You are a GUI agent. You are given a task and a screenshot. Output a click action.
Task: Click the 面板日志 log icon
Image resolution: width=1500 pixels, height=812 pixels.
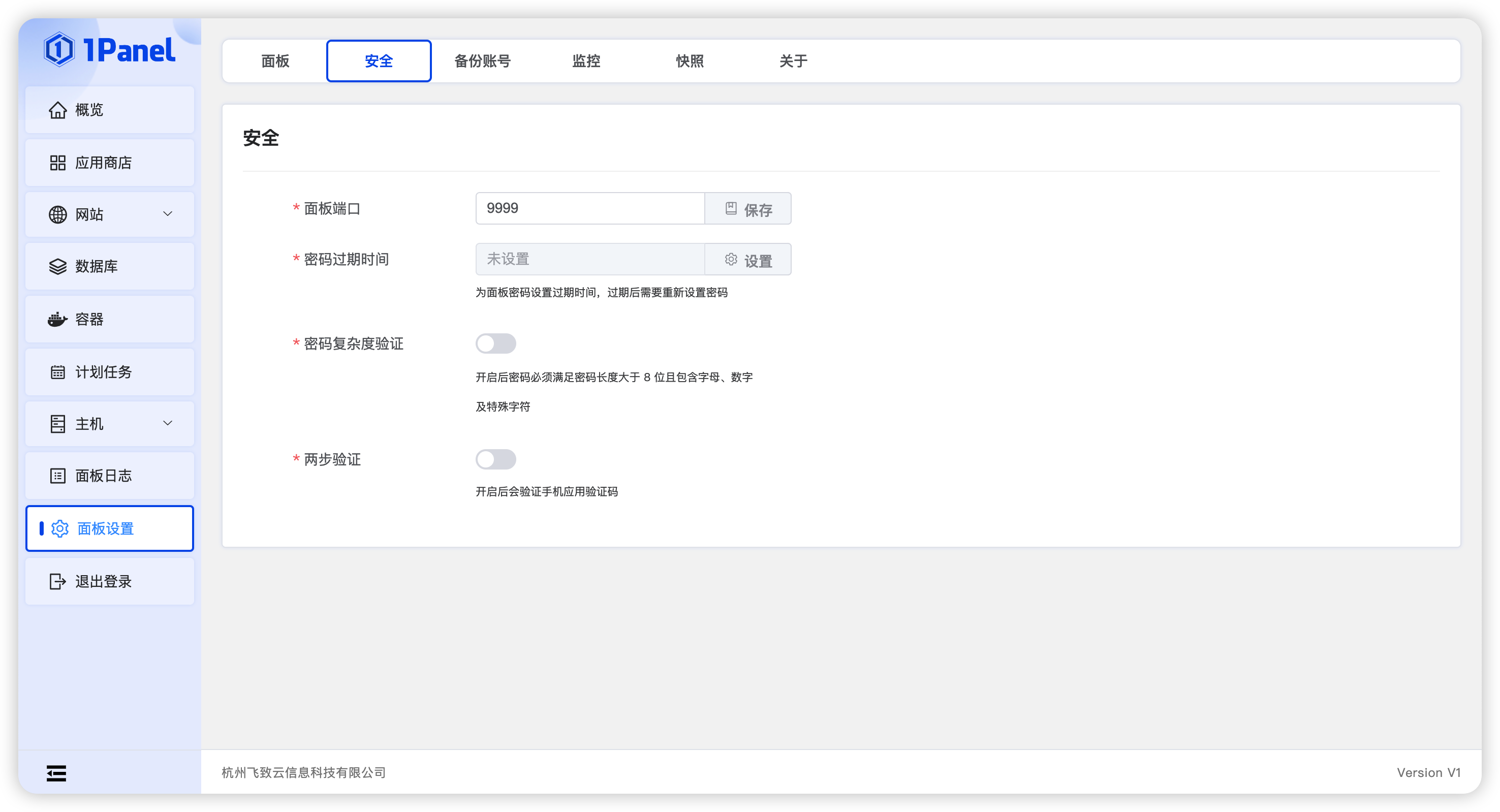pyautogui.click(x=57, y=476)
